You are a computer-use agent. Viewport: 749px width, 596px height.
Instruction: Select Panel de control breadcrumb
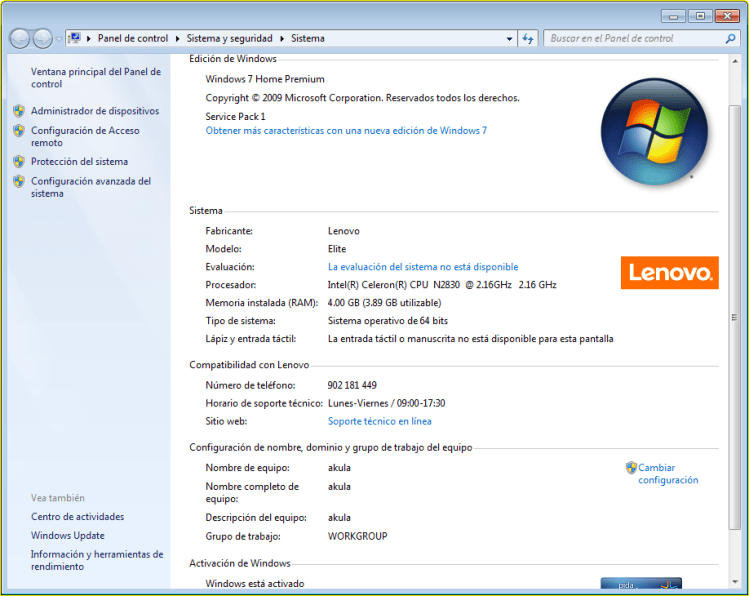point(133,39)
